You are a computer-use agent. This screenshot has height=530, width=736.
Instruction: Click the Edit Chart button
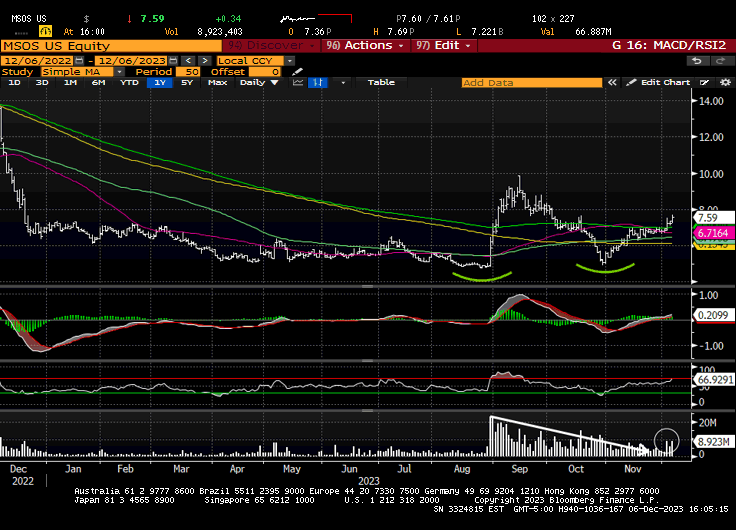(x=659, y=83)
